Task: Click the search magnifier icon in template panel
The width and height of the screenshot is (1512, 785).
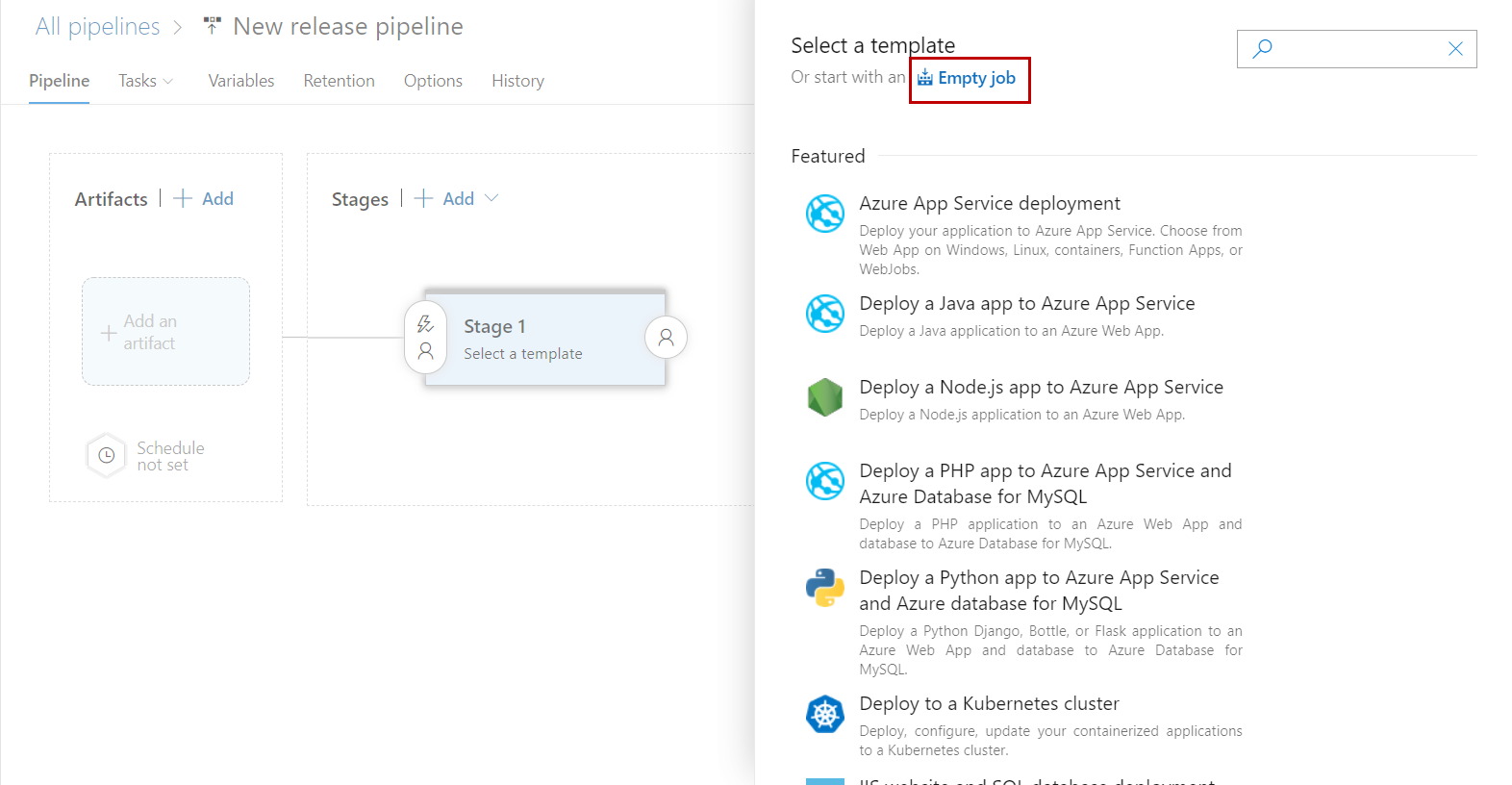Action: tap(1262, 48)
